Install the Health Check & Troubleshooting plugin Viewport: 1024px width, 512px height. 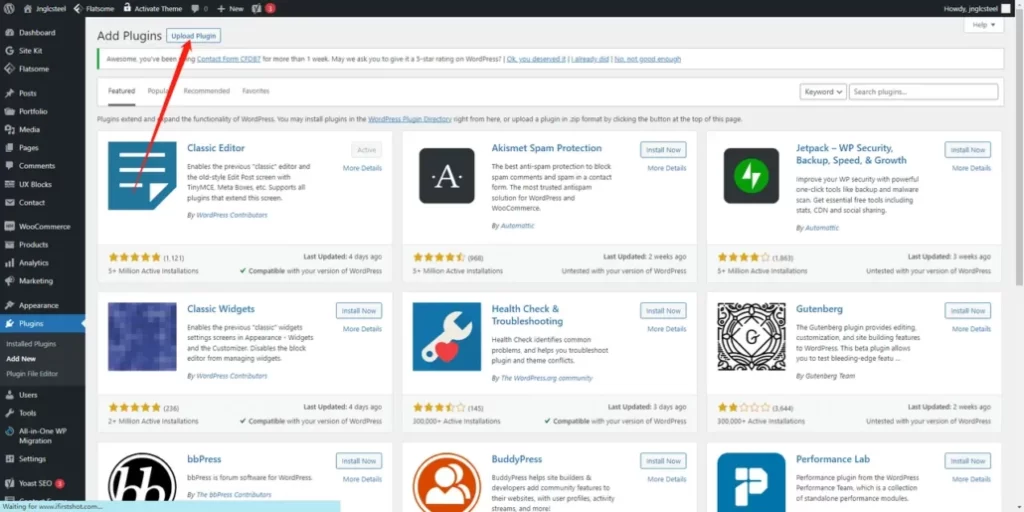[x=663, y=311]
